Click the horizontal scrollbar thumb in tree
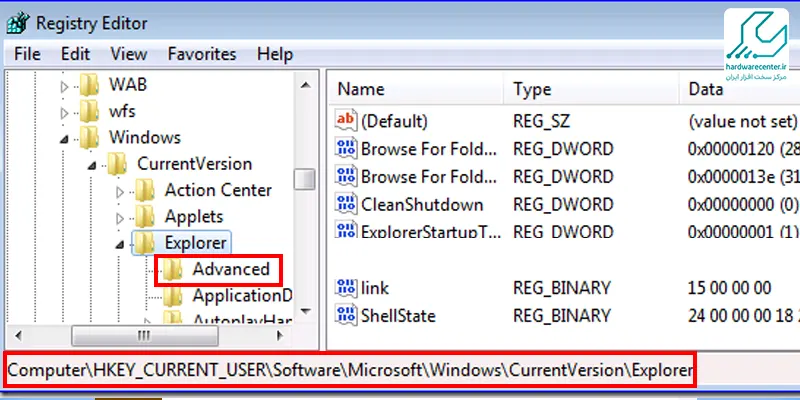The width and height of the screenshot is (800, 400). pos(145,335)
